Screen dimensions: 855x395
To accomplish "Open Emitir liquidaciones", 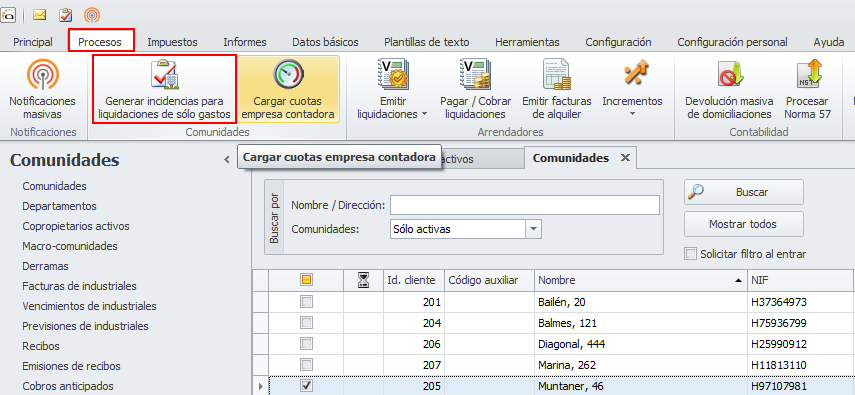I will click(394, 90).
